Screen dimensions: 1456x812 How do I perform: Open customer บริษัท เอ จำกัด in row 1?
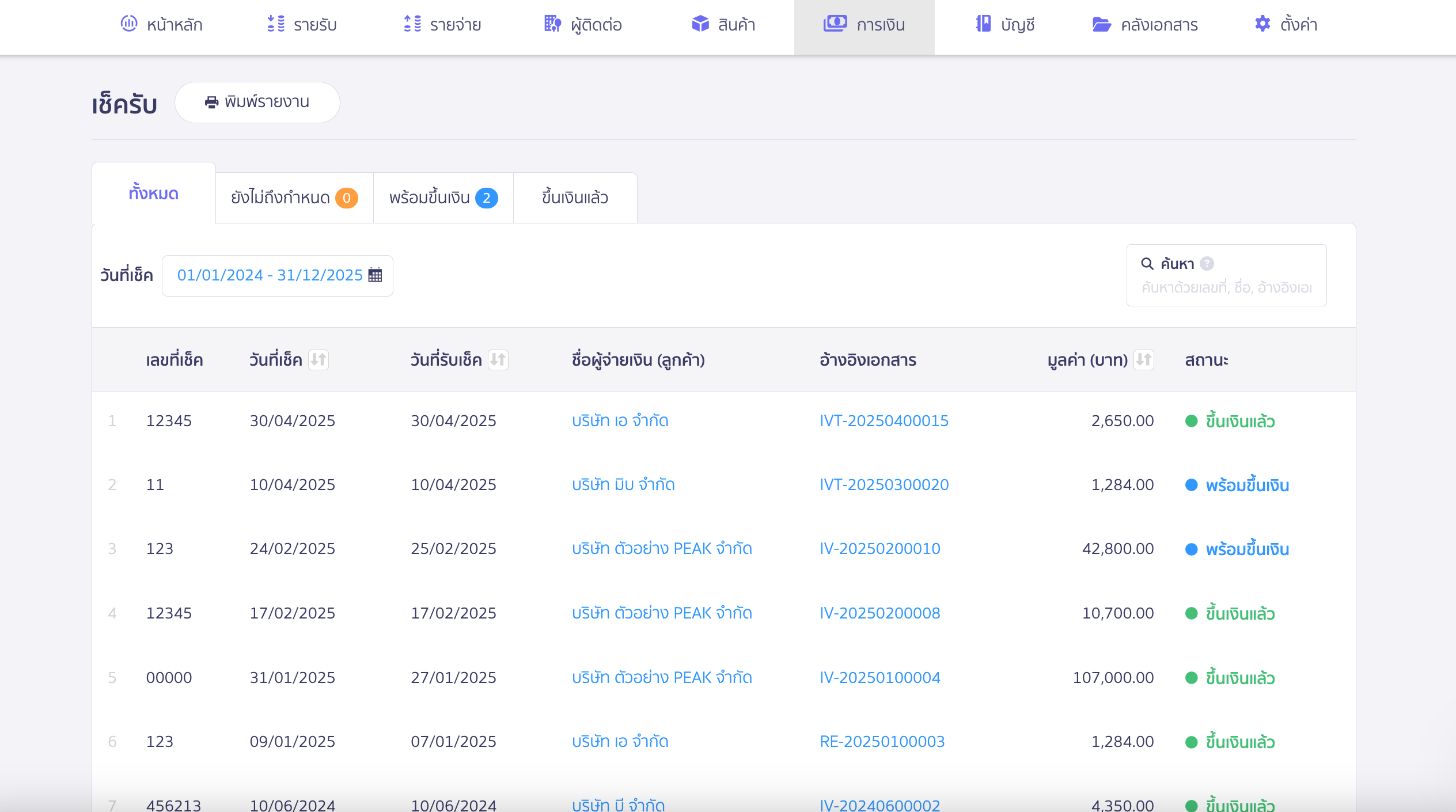point(620,420)
